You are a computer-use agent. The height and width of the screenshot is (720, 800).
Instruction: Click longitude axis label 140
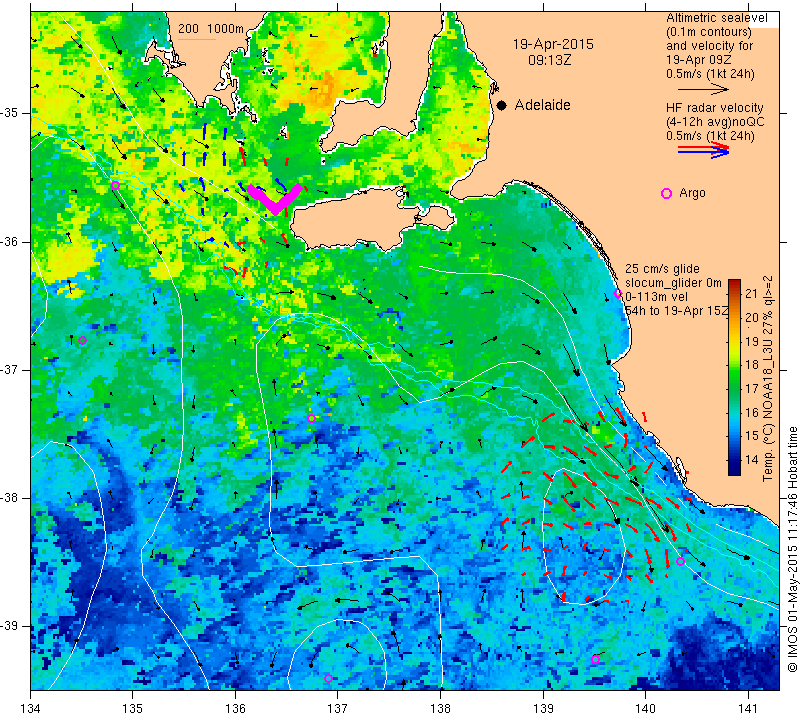coord(645,709)
